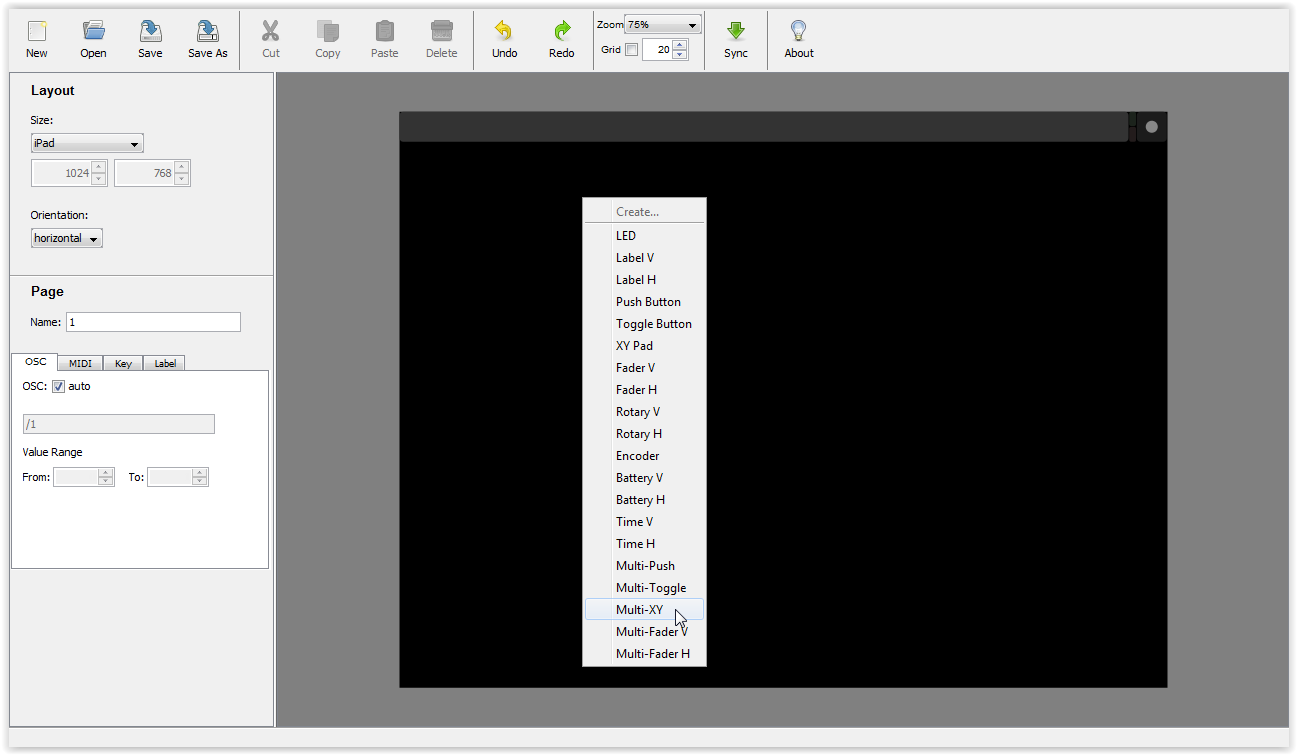
Task: Uncheck the OSC auto checkbox
Action: 58,386
